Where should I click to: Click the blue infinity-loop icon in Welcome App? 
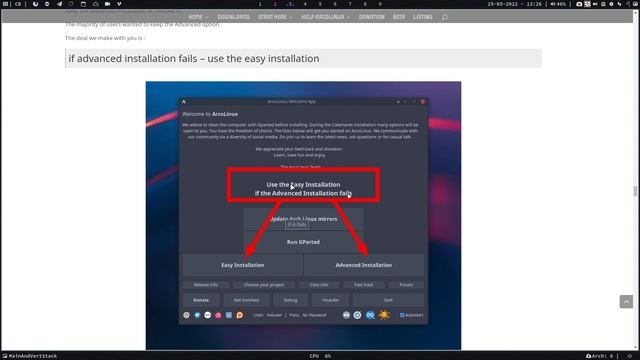click(370, 315)
